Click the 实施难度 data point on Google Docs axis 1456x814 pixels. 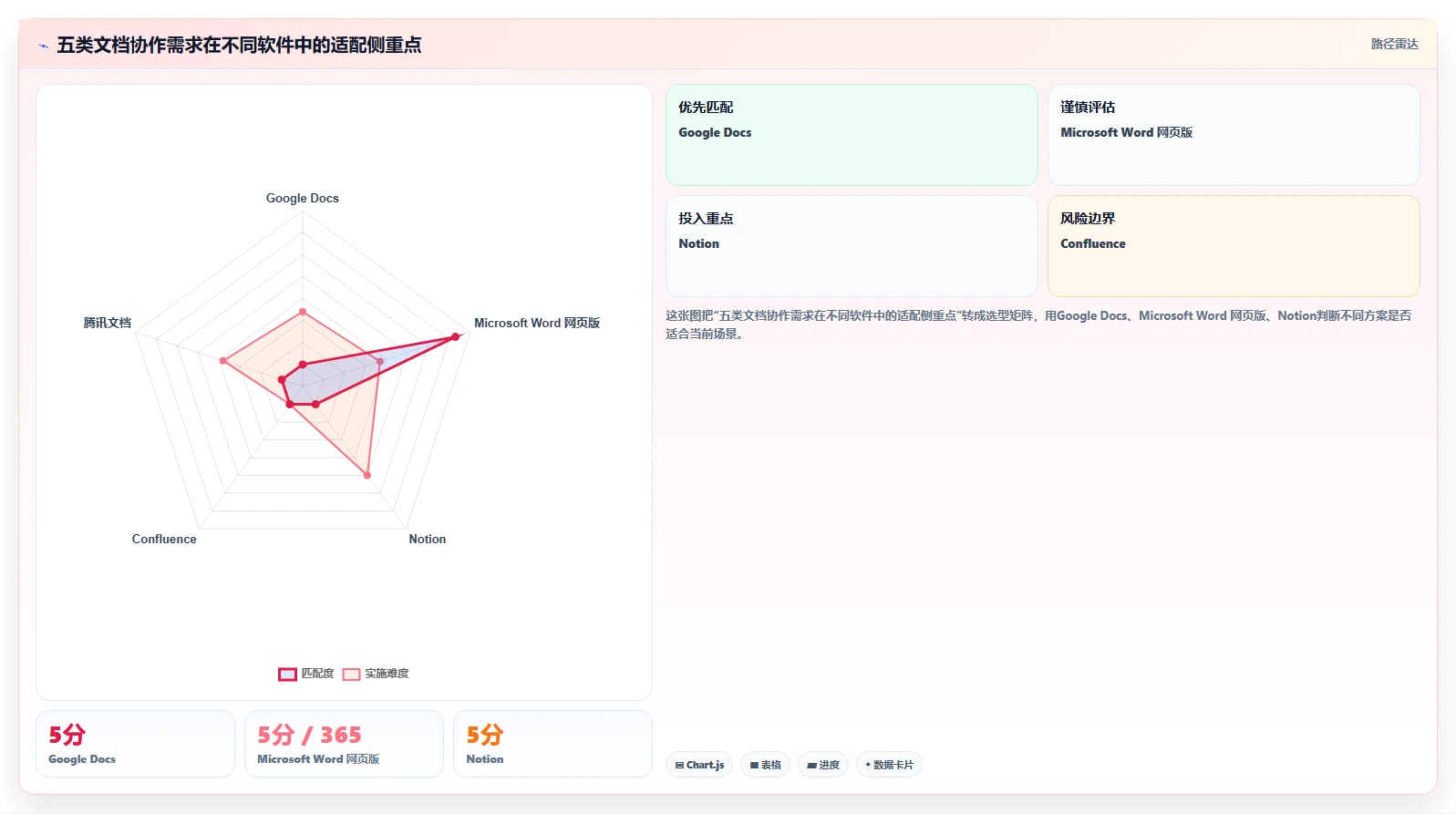303,312
